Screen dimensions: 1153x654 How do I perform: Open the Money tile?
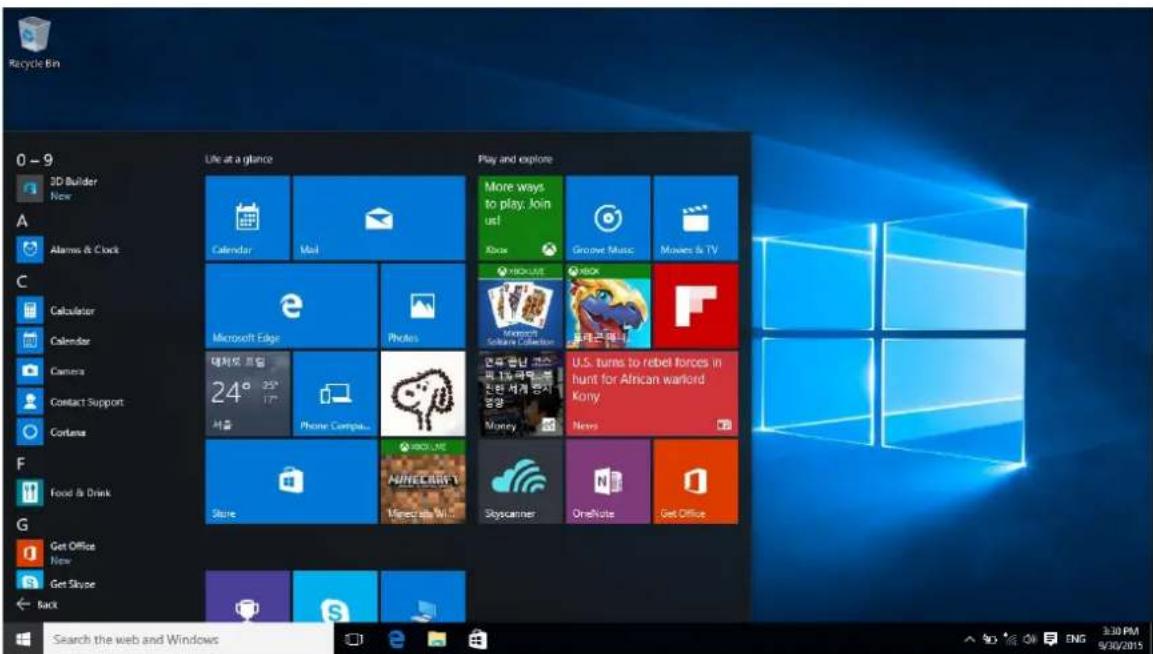point(520,394)
